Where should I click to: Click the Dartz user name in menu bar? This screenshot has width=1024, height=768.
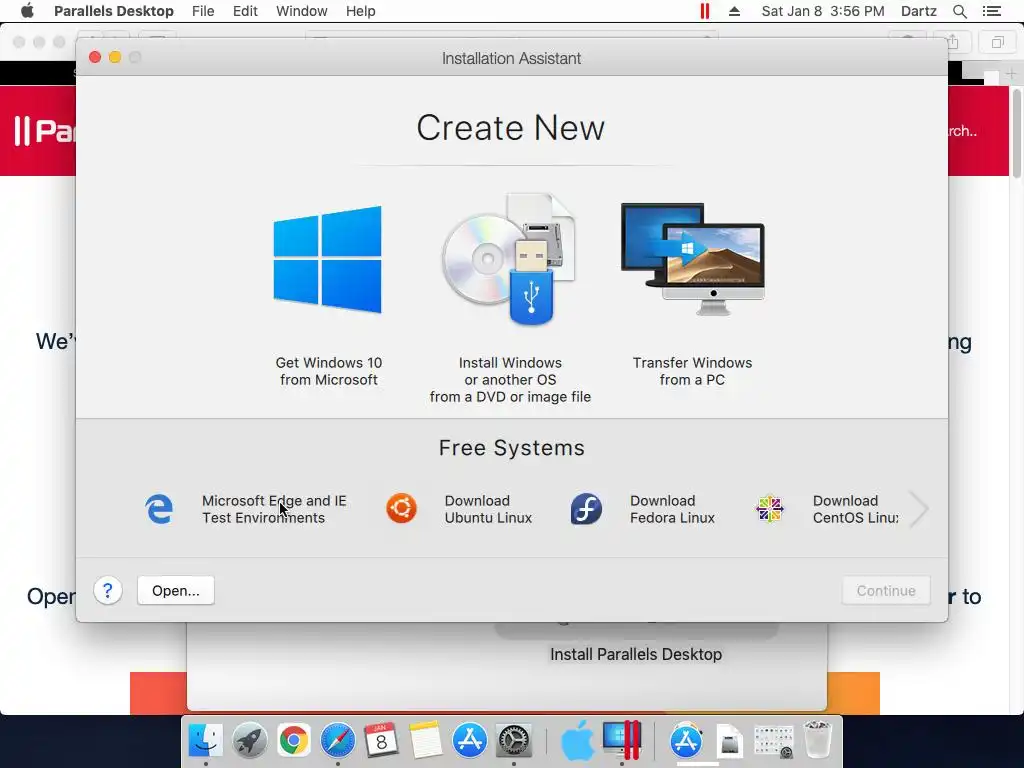[x=919, y=11]
